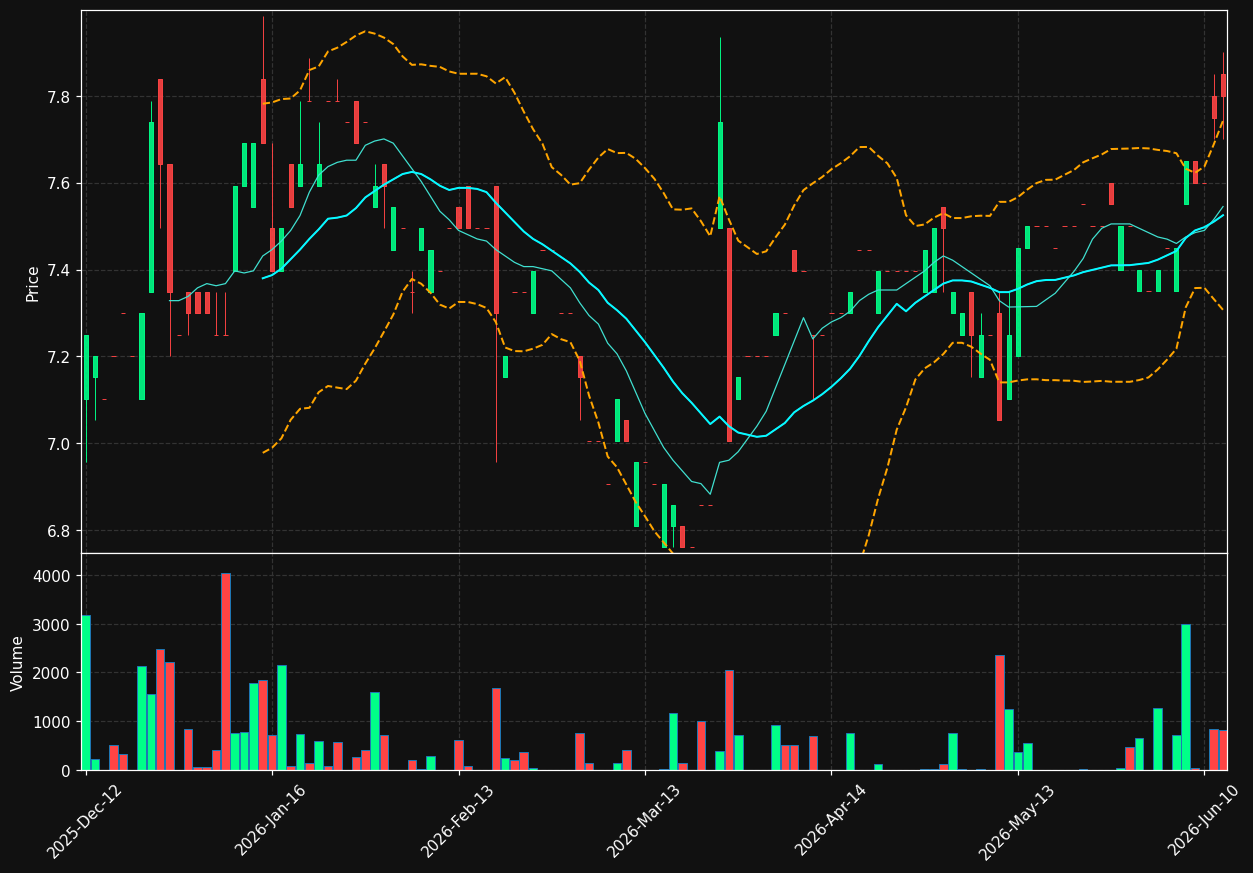Click the "Volume" y-axis label
This screenshot has height=873, width=1253.
[18, 663]
